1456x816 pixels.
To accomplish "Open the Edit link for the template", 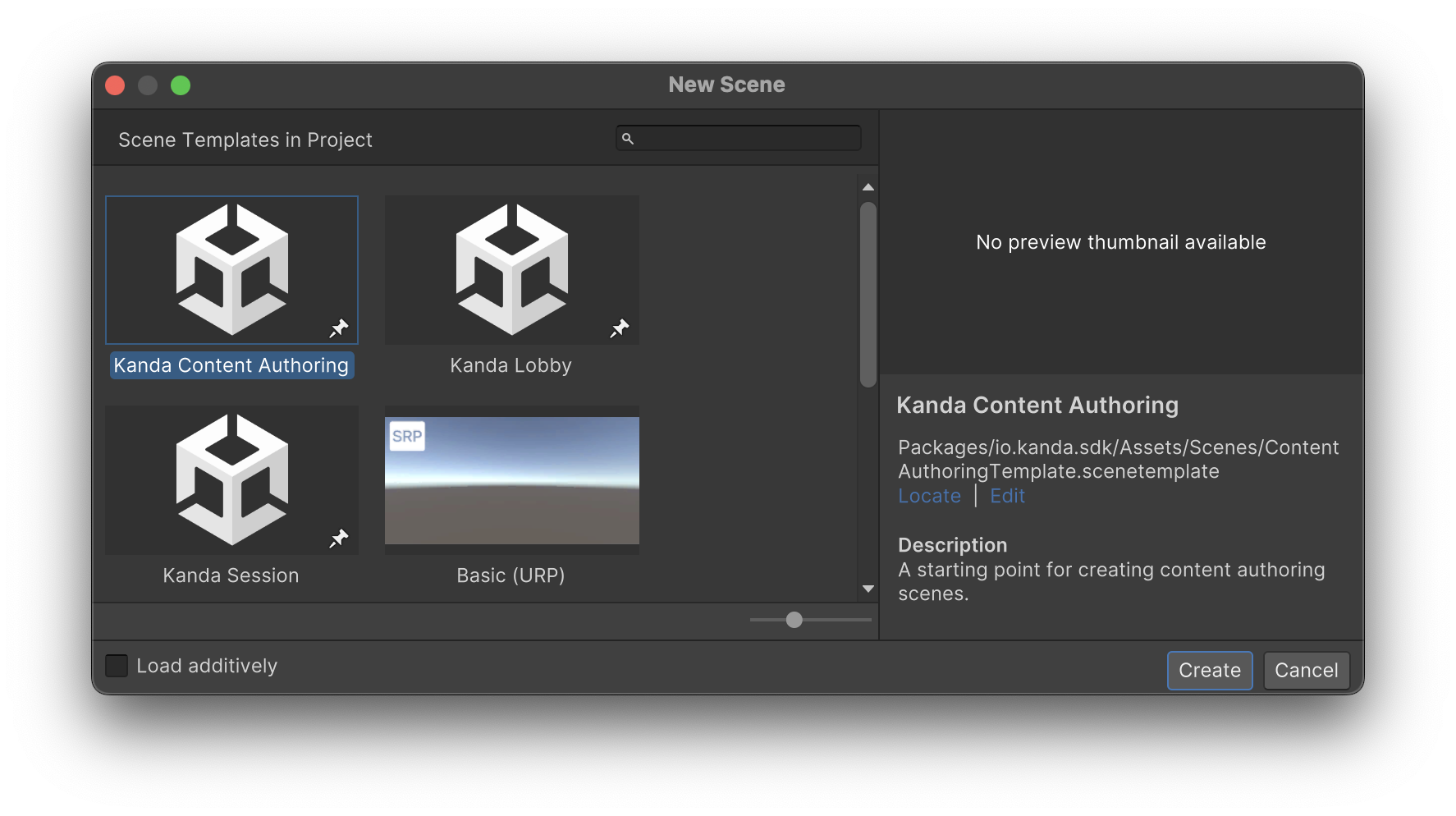I will pyautogui.click(x=1007, y=496).
